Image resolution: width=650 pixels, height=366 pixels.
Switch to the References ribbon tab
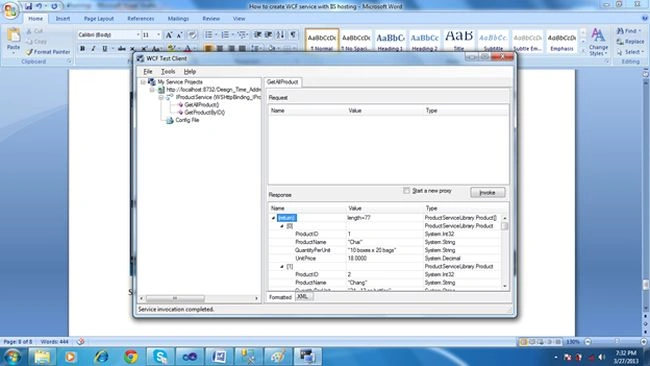[141, 19]
